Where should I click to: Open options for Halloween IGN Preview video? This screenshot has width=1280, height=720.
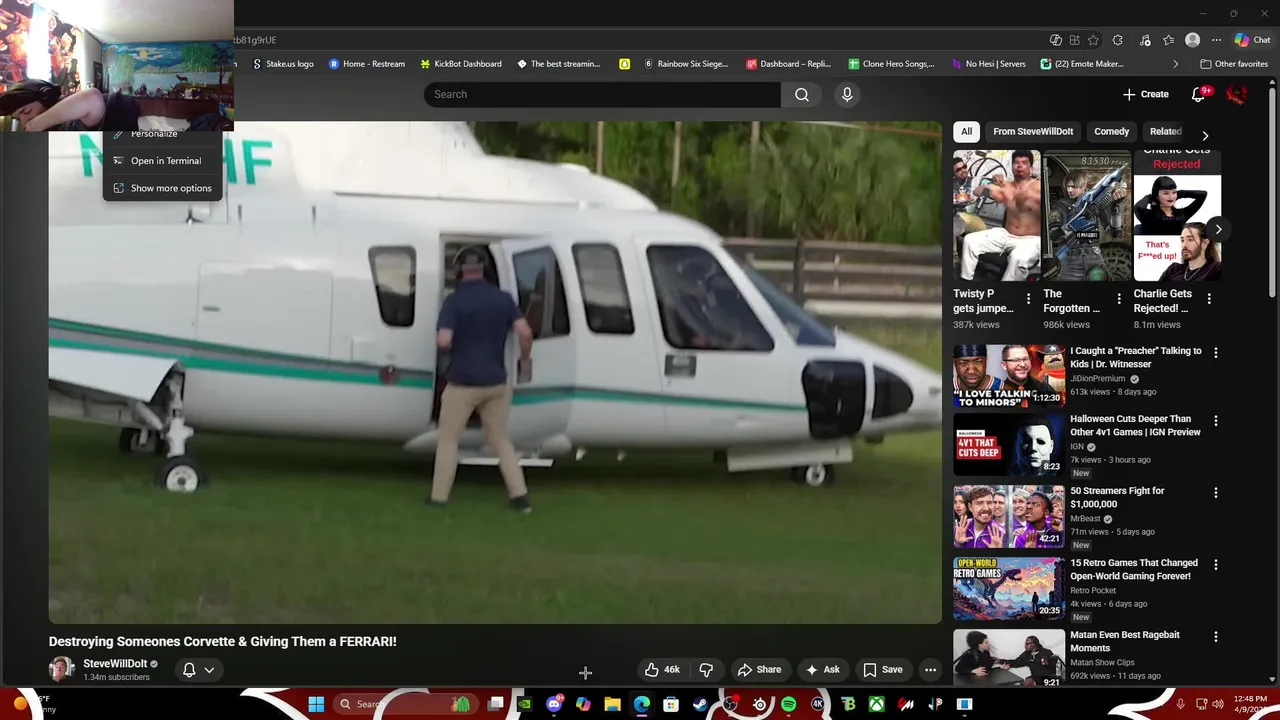click(1216, 421)
